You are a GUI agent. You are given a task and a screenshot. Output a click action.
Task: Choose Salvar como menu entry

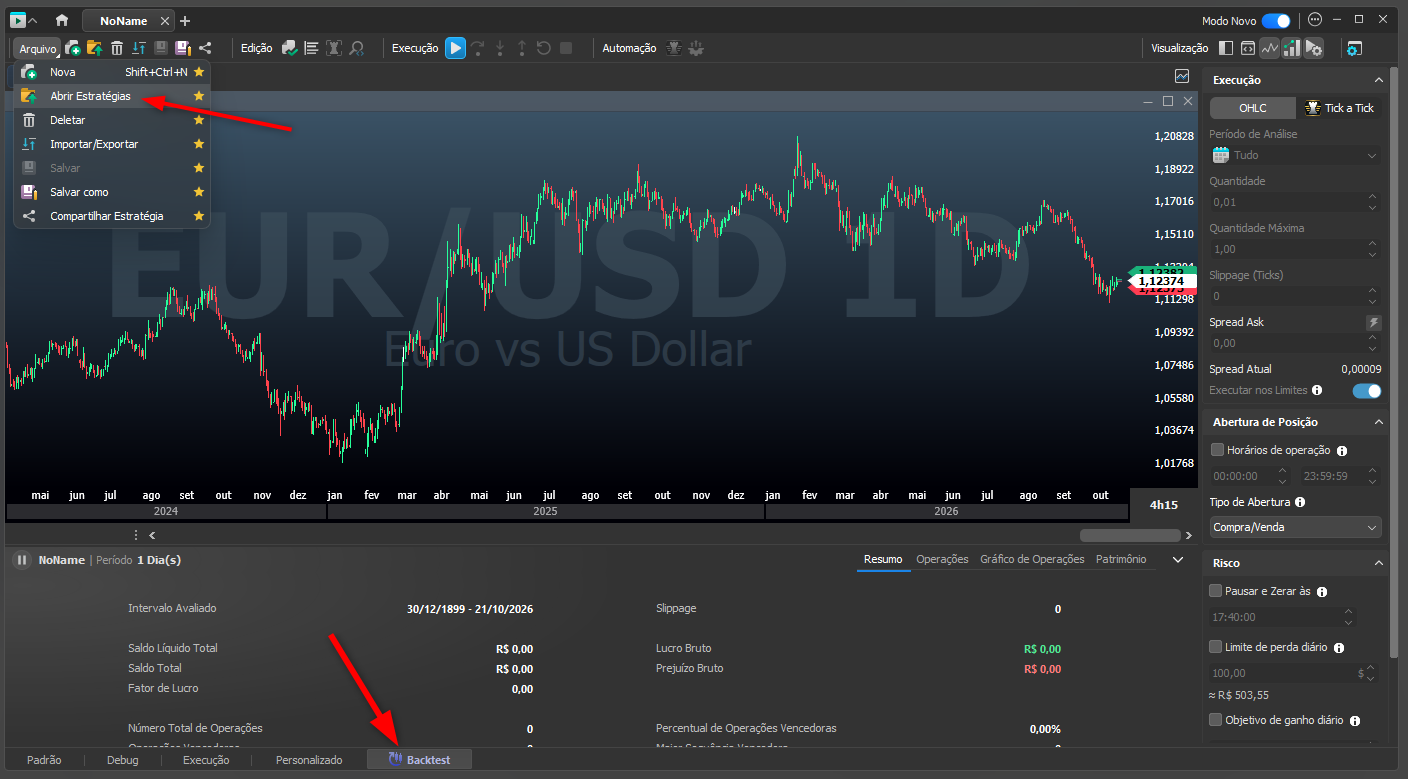[112, 192]
